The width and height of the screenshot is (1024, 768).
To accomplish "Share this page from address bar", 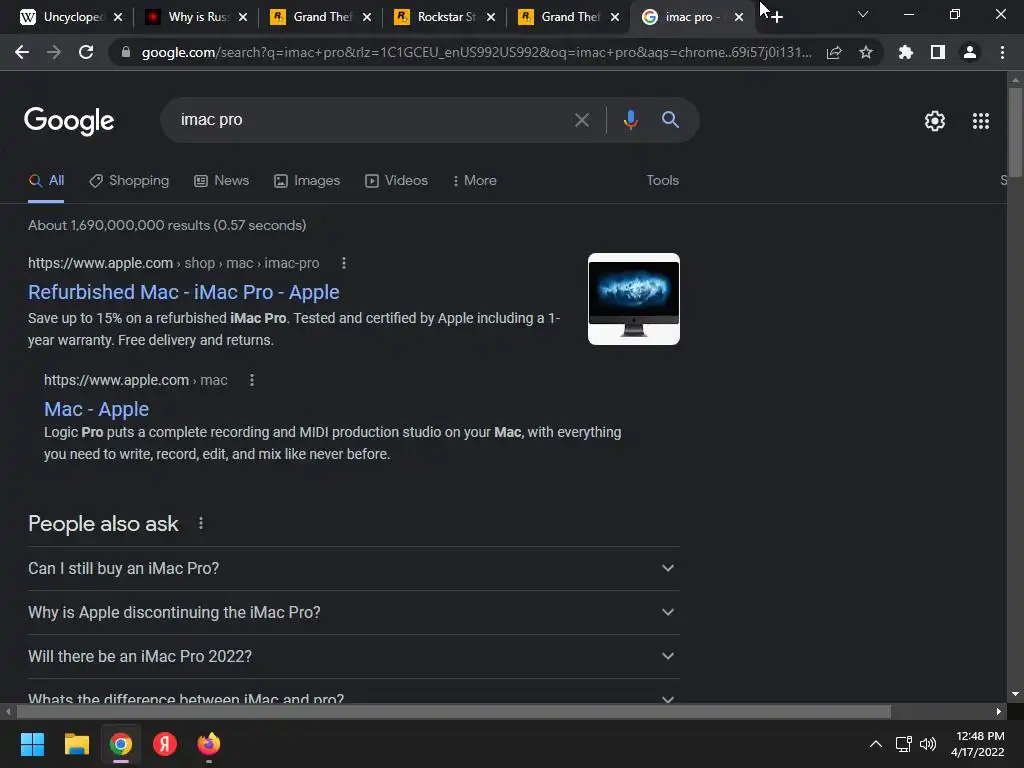I will tap(834, 52).
